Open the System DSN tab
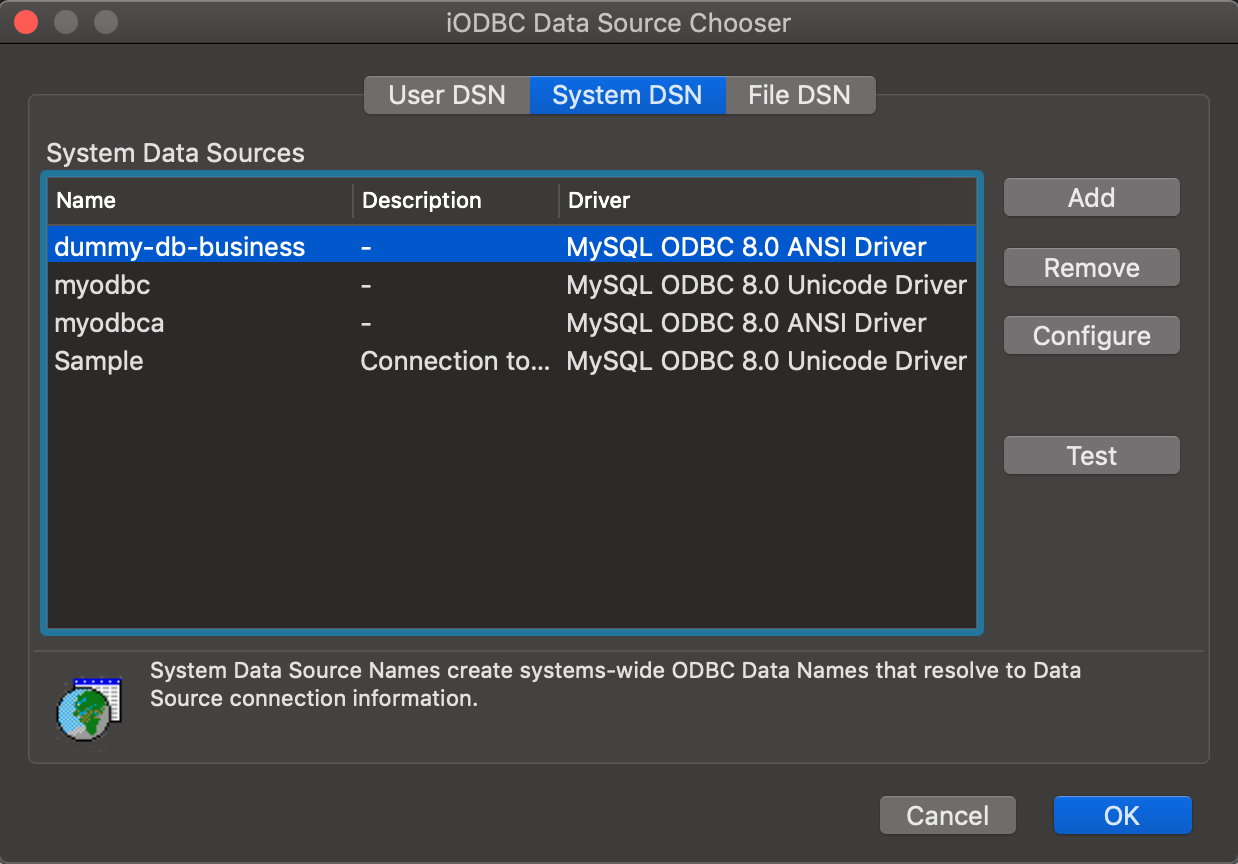1238x864 pixels. (627, 94)
